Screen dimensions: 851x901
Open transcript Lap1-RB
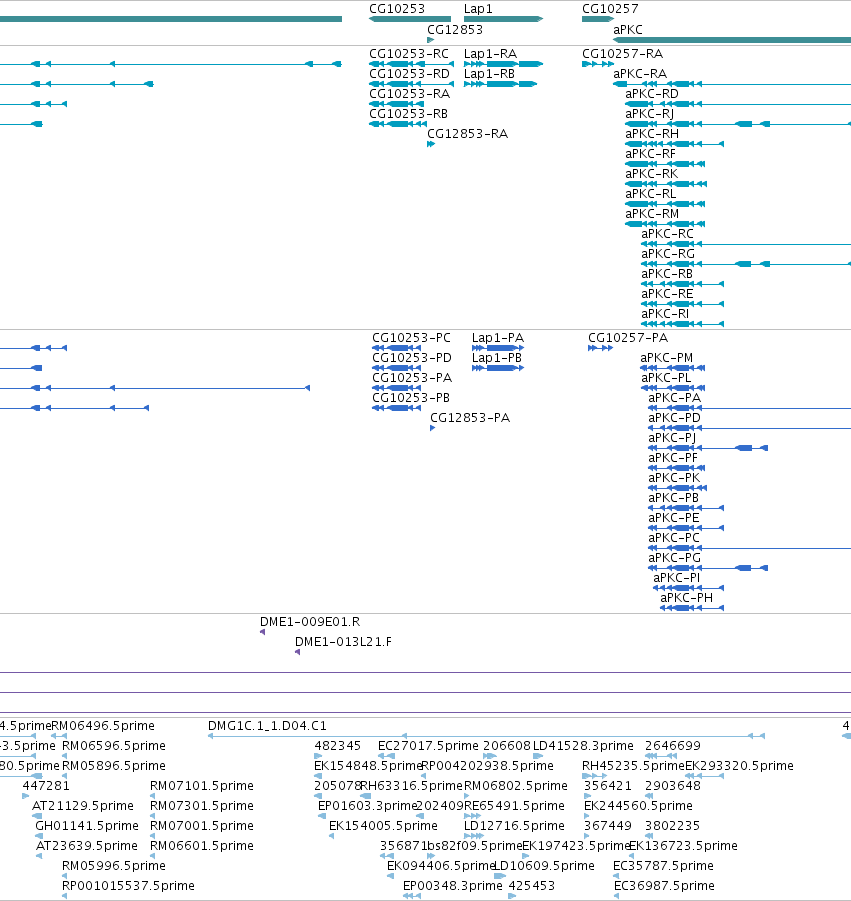click(x=490, y=74)
